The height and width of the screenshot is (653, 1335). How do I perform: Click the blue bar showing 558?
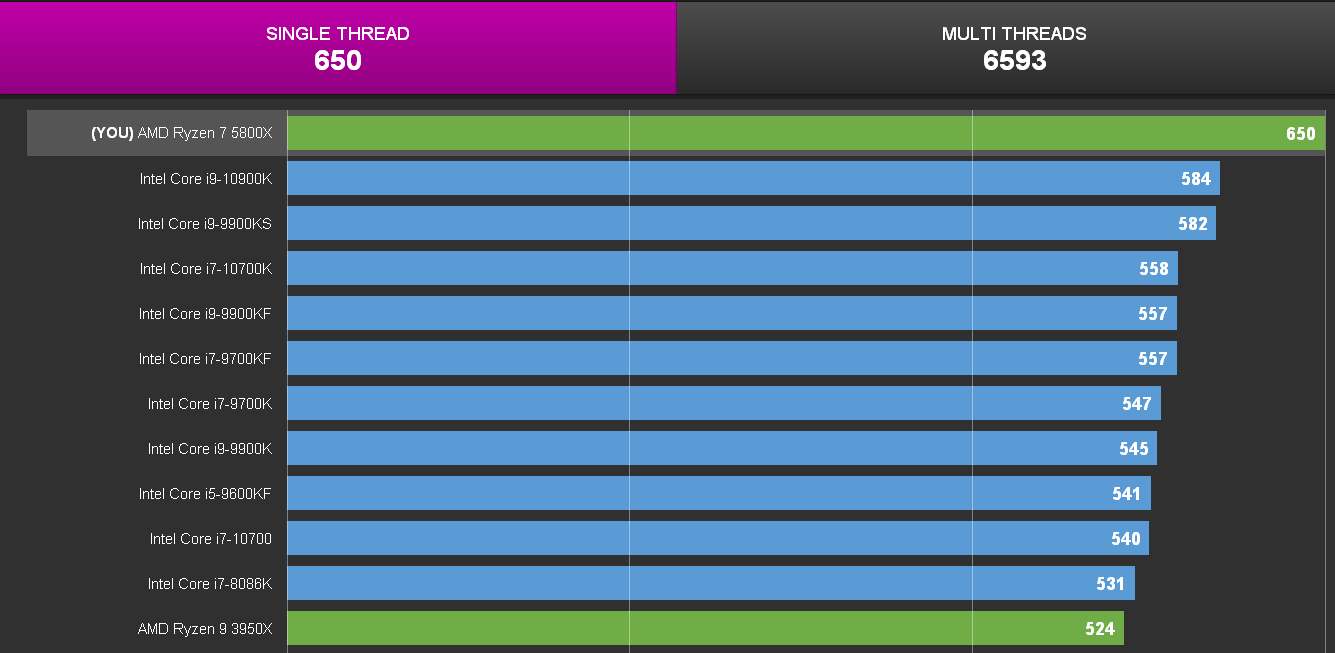coord(733,268)
